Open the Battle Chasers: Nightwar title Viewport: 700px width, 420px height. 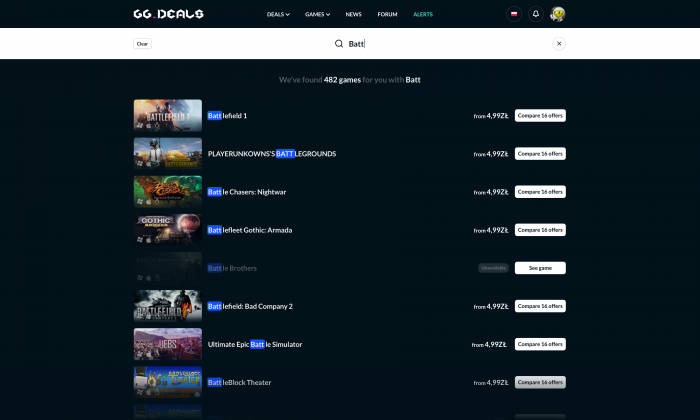(247, 192)
